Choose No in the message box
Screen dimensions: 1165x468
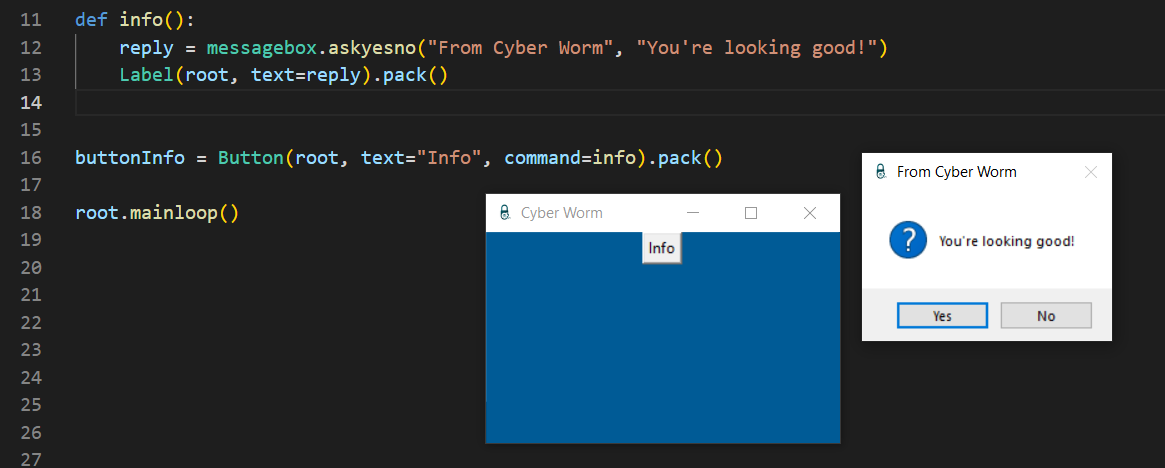[1045, 316]
